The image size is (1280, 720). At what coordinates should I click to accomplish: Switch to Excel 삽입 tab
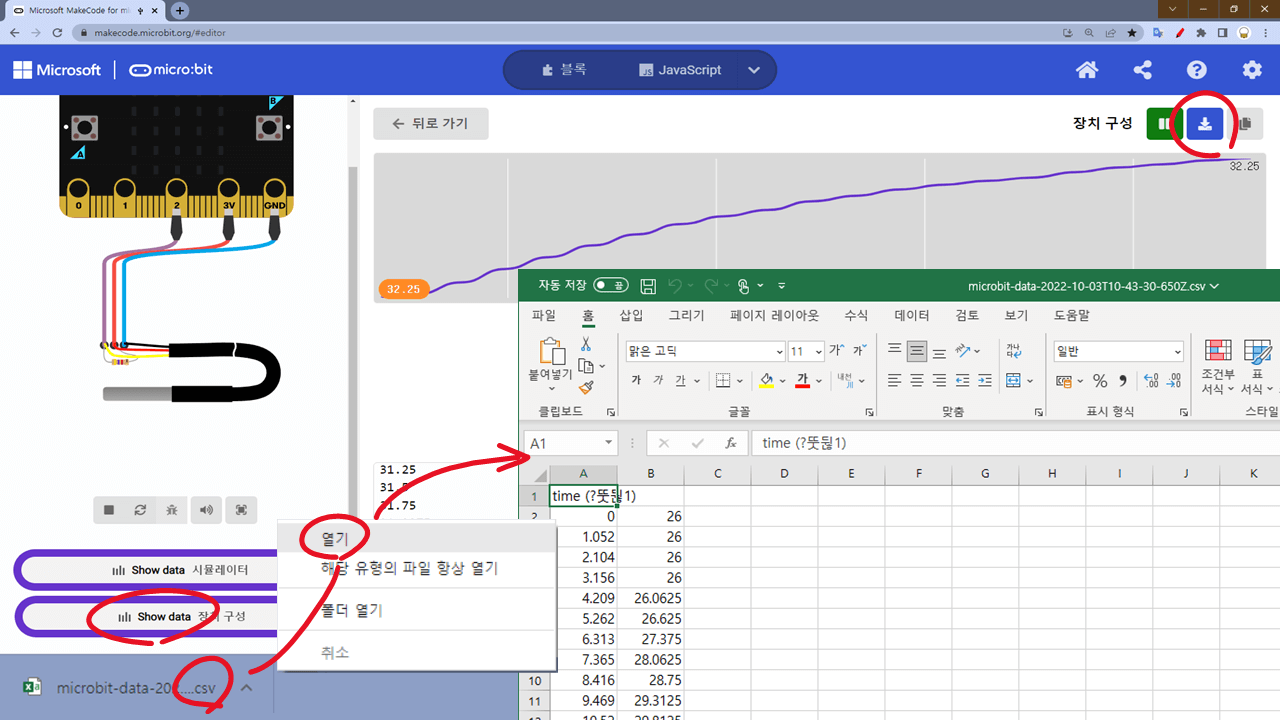pos(632,315)
